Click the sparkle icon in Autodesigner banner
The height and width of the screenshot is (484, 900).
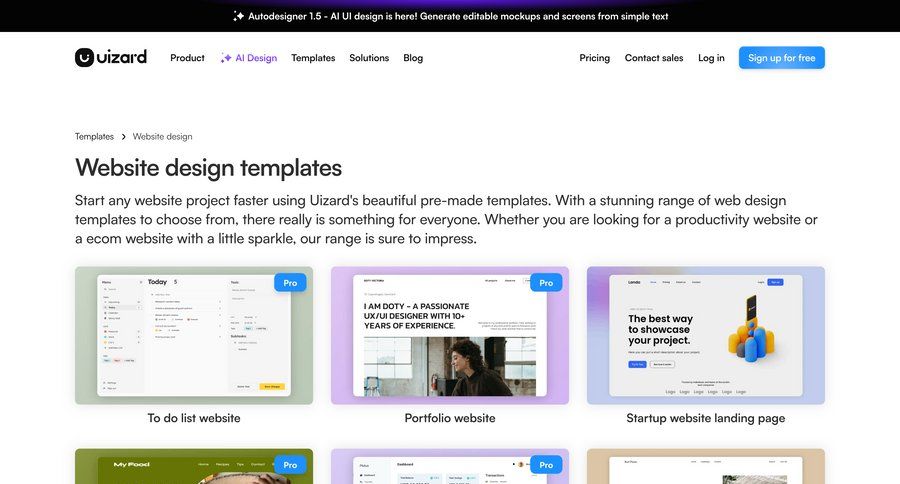pyautogui.click(x=238, y=16)
